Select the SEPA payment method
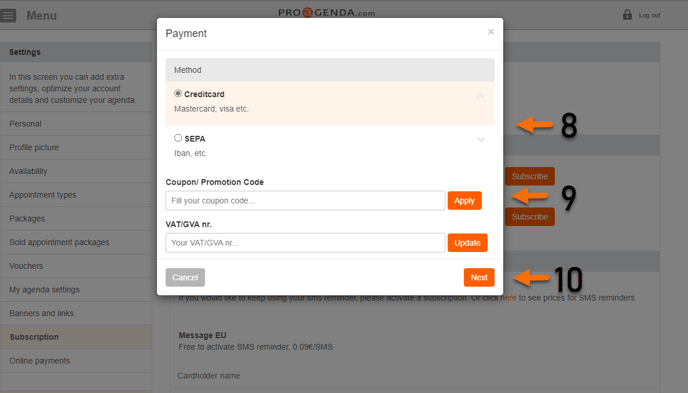 [178, 138]
